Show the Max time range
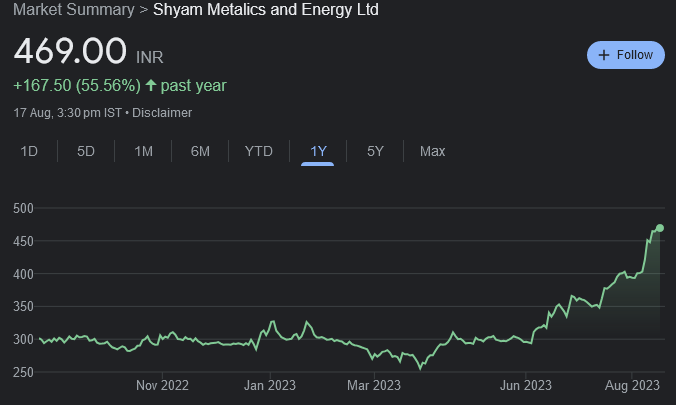This screenshot has width=676, height=405. (432, 151)
